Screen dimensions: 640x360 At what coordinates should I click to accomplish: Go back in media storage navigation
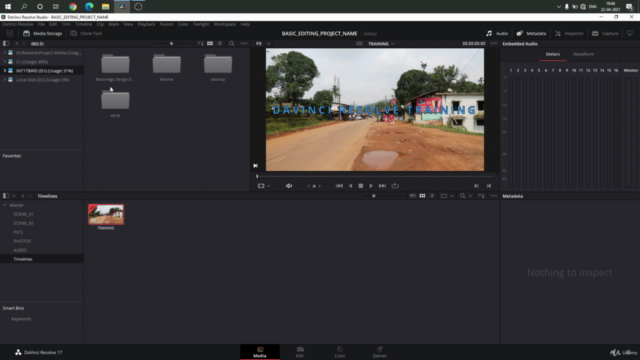17,44
